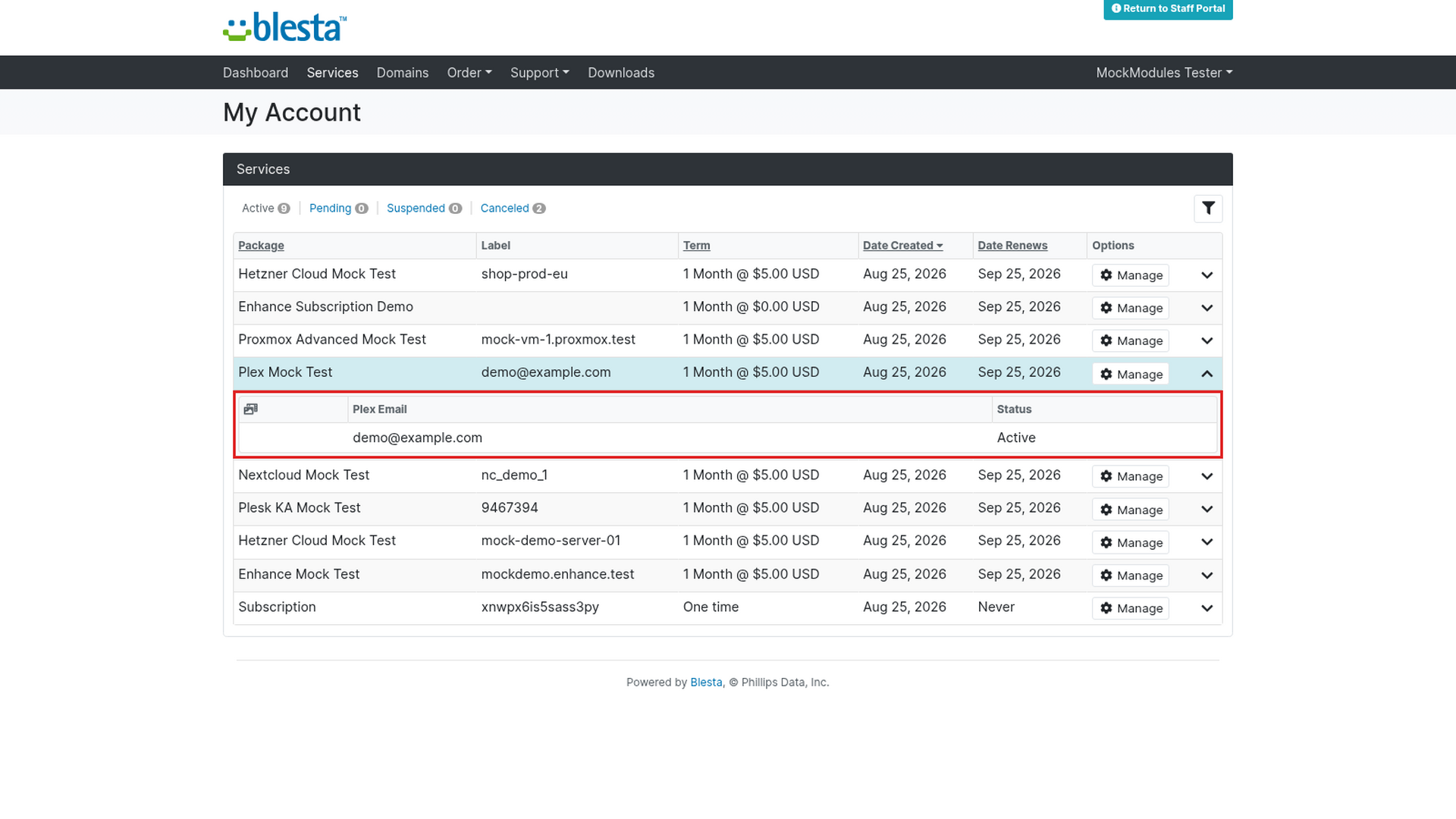Expand the Support dropdown menu
The image size is (1456, 819).
pyautogui.click(x=540, y=73)
